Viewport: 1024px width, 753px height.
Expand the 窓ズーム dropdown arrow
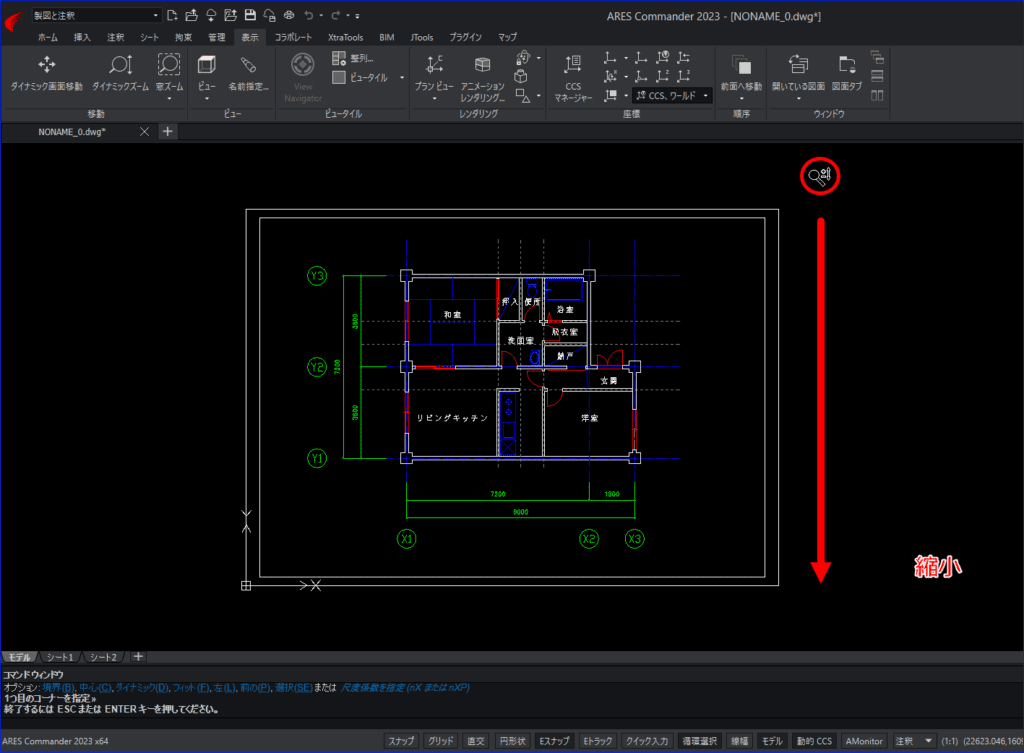tap(169, 99)
